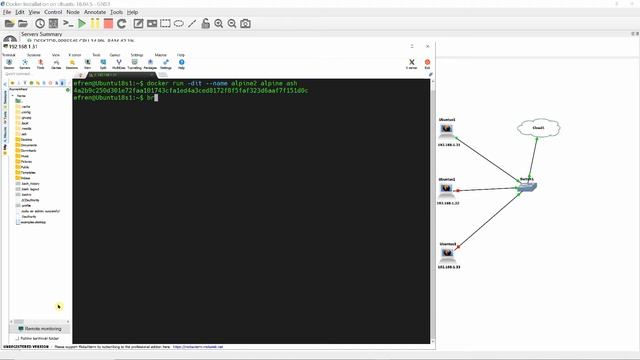Viewport: 640px width, 360px height.
Task: Open the mobaxterm.mobatek.net support link
Action: click(198, 347)
